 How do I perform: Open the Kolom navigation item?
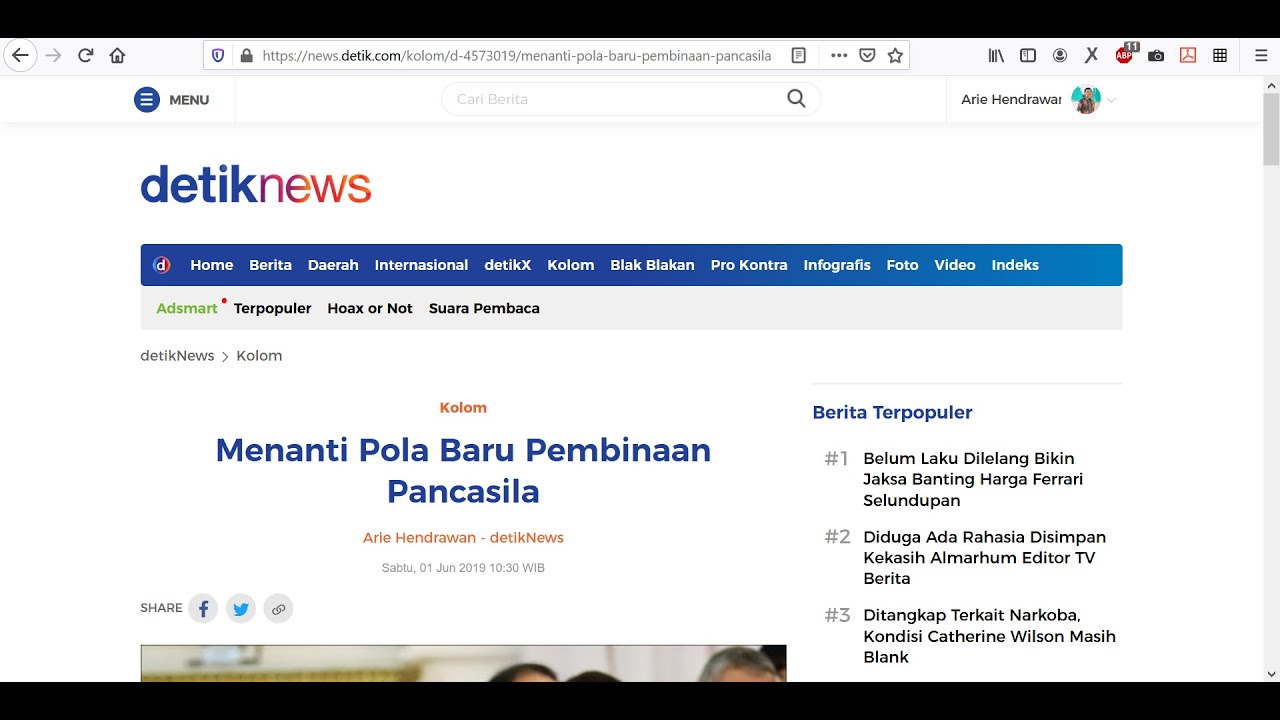(571, 265)
